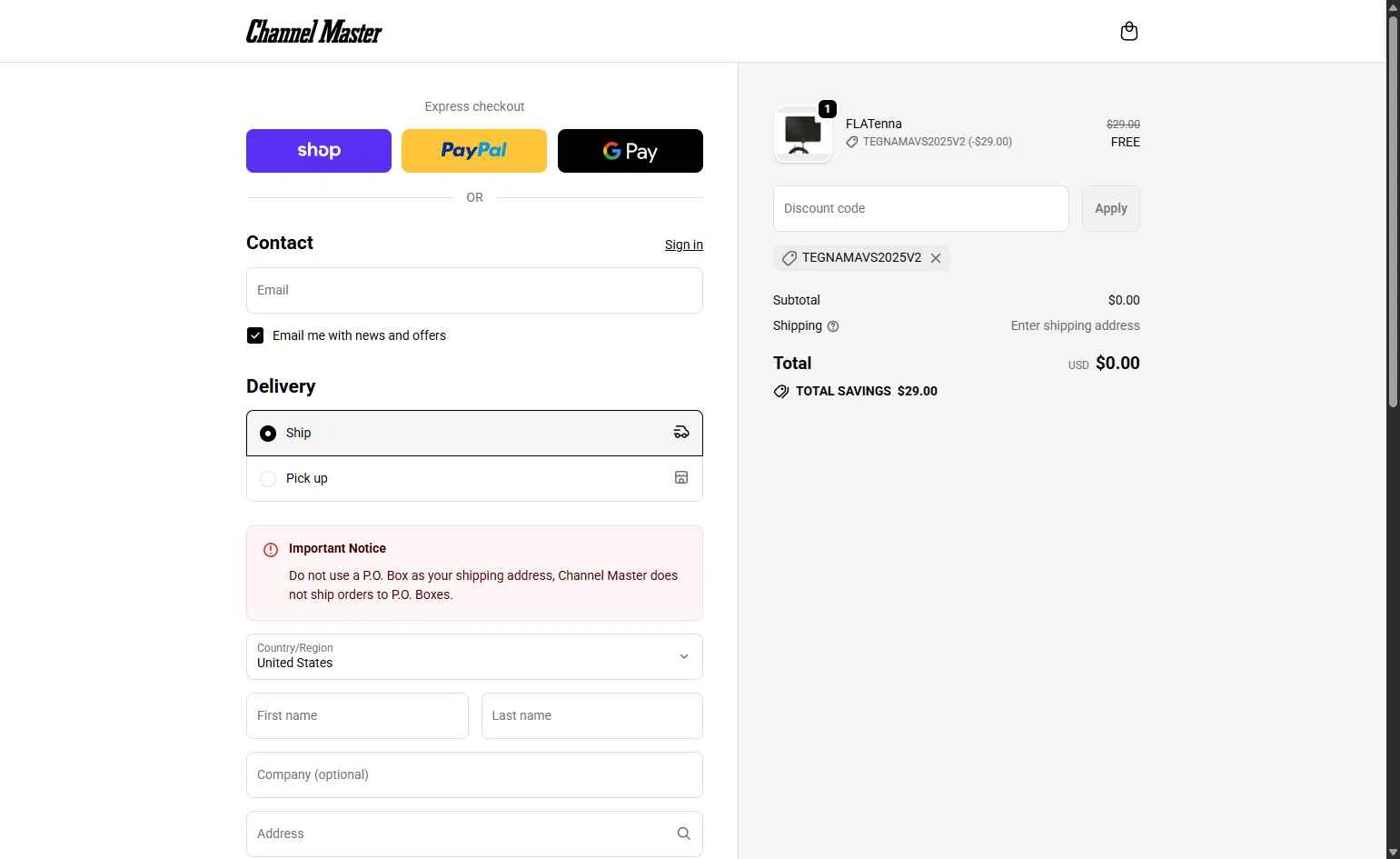Focus the Last name field
The image size is (1400, 859).
pos(592,715)
